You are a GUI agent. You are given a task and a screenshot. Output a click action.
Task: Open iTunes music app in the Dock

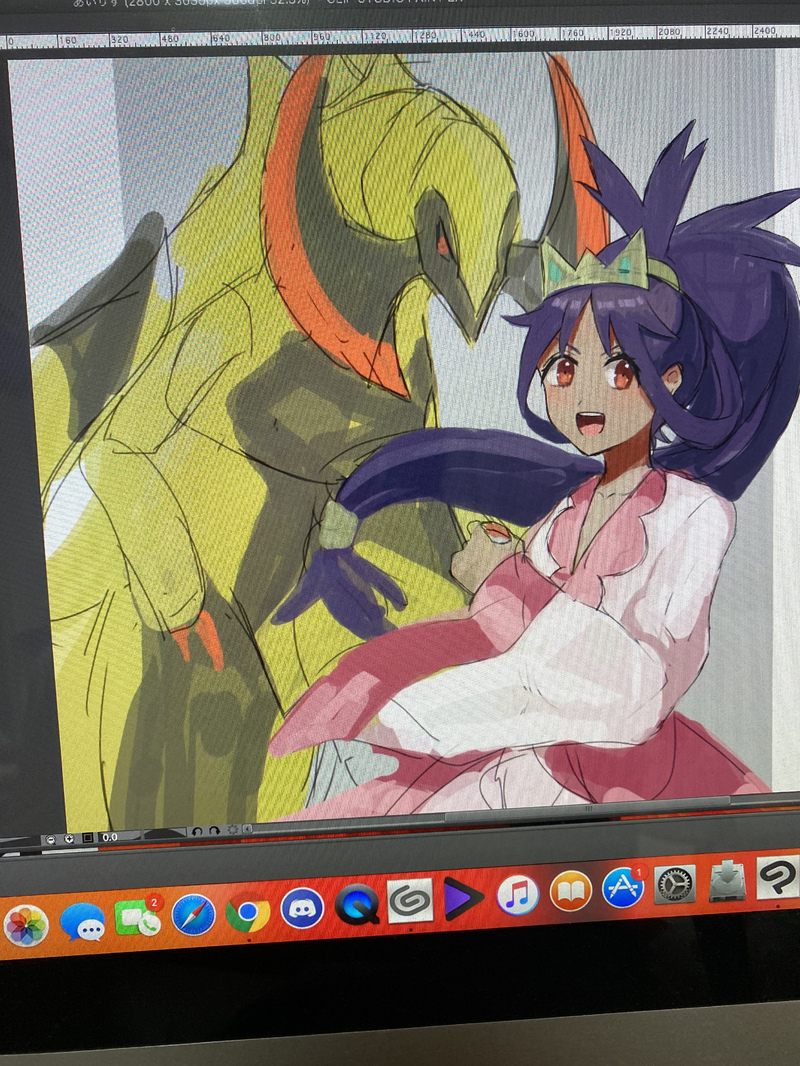click(x=517, y=895)
